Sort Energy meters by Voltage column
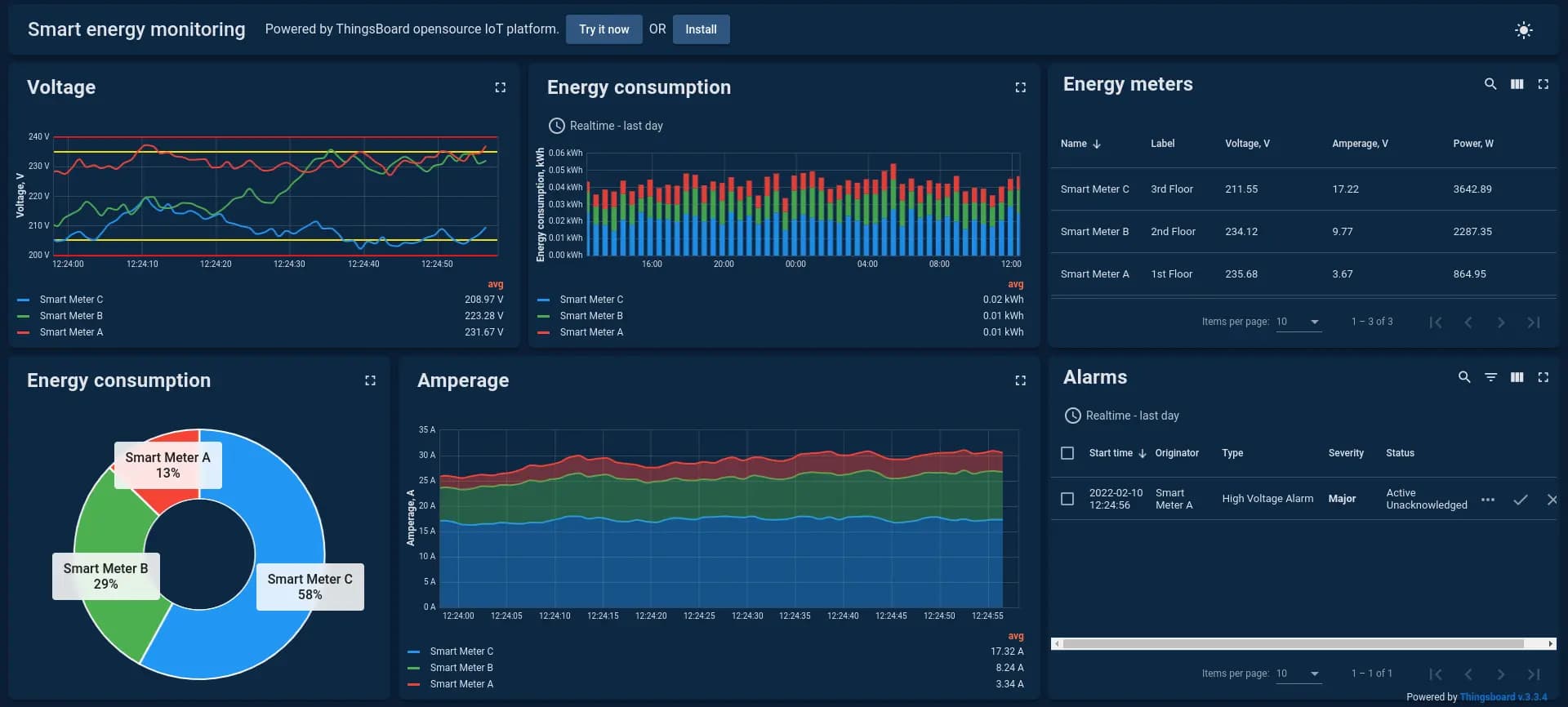Screen dimensions: 1568x707 pos(1247,144)
